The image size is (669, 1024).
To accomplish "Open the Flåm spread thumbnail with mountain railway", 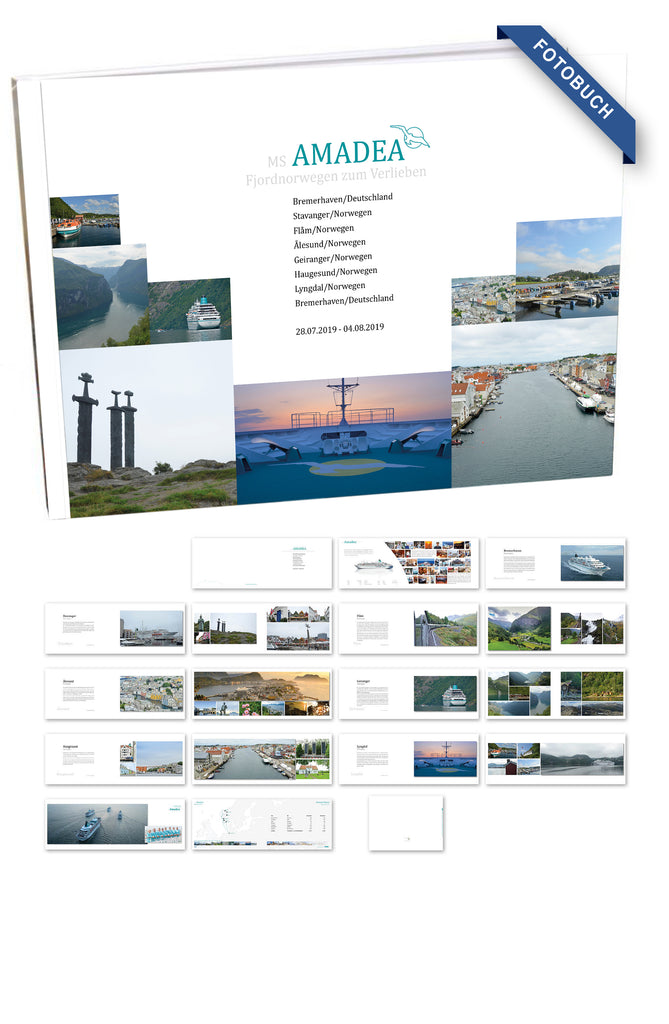I will (x=409, y=628).
